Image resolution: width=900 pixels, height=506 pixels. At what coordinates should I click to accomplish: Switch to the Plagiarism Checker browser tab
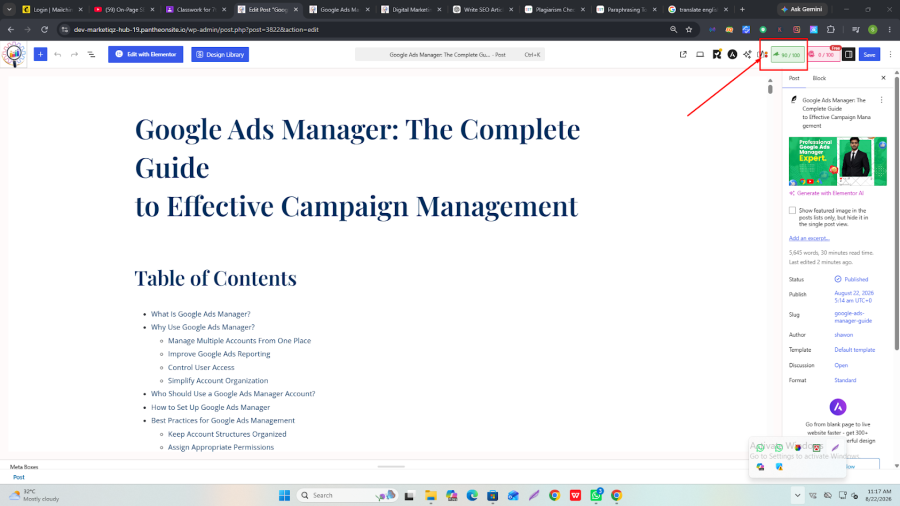click(x=555, y=9)
